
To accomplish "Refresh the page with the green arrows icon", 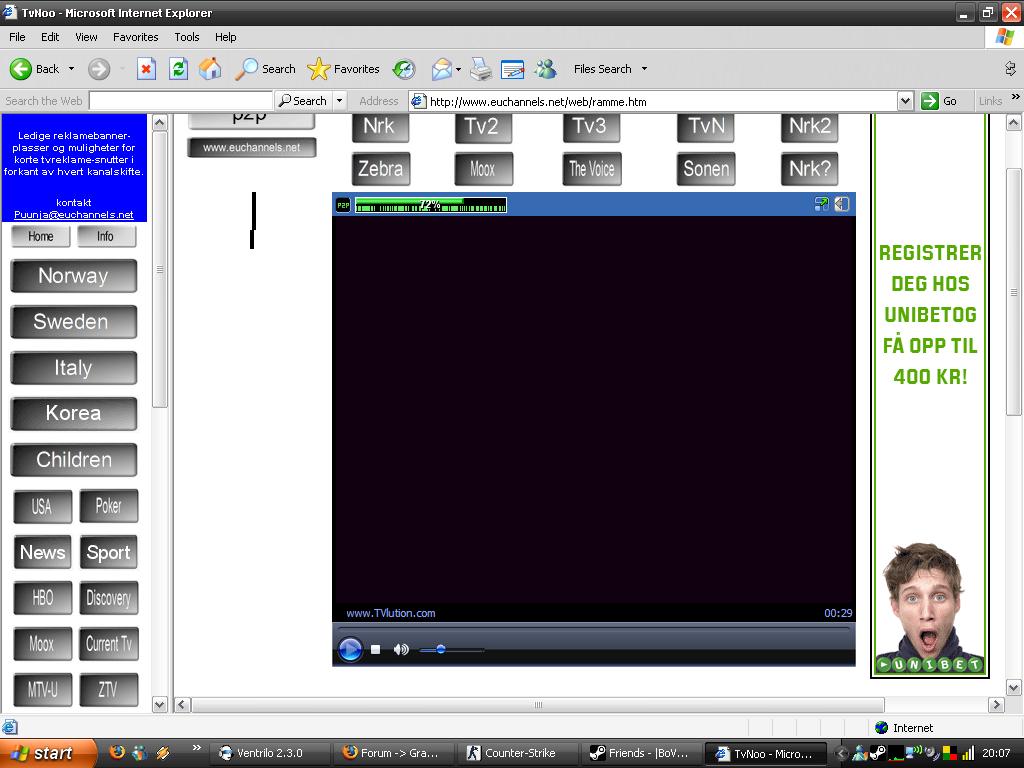I will [178, 69].
